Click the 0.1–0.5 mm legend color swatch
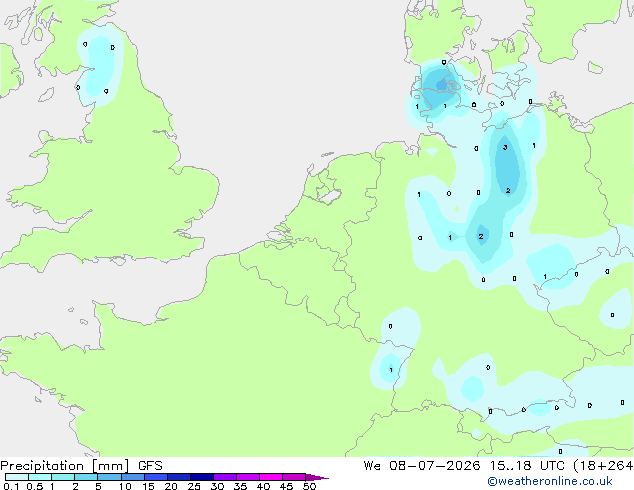 pyautogui.click(x=17, y=477)
